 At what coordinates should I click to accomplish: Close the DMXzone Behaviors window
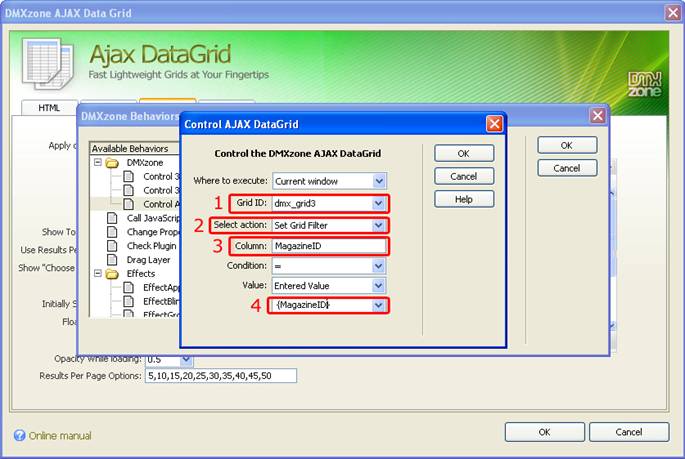tap(597, 116)
